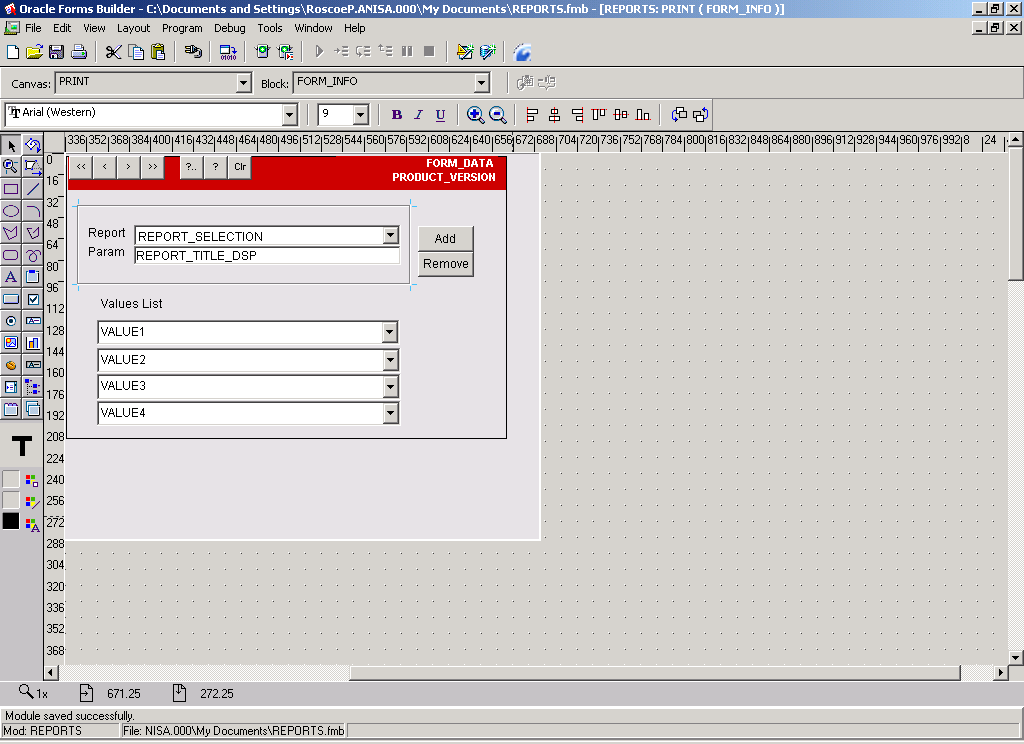Click the Zoom Out magnifier icon
Screen dimensions: 1024x744
click(x=498, y=115)
